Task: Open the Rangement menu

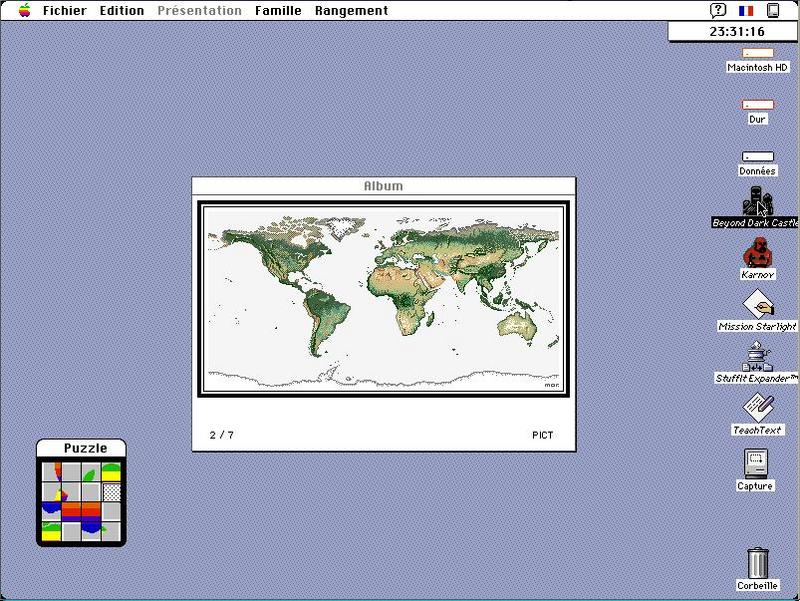Action: (352, 10)
